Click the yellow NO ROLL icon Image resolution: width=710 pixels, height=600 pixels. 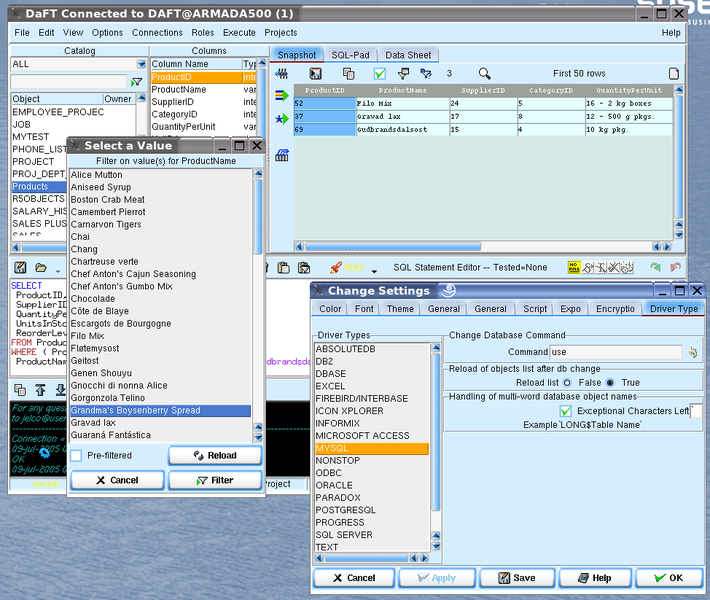coord(574,268)
